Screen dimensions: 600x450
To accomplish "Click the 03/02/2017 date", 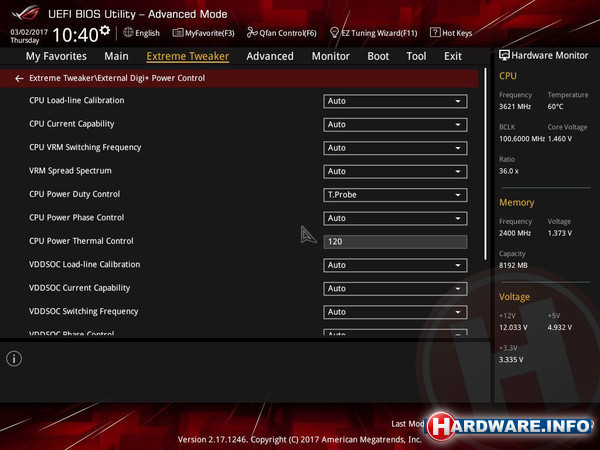I will [29, 32].
